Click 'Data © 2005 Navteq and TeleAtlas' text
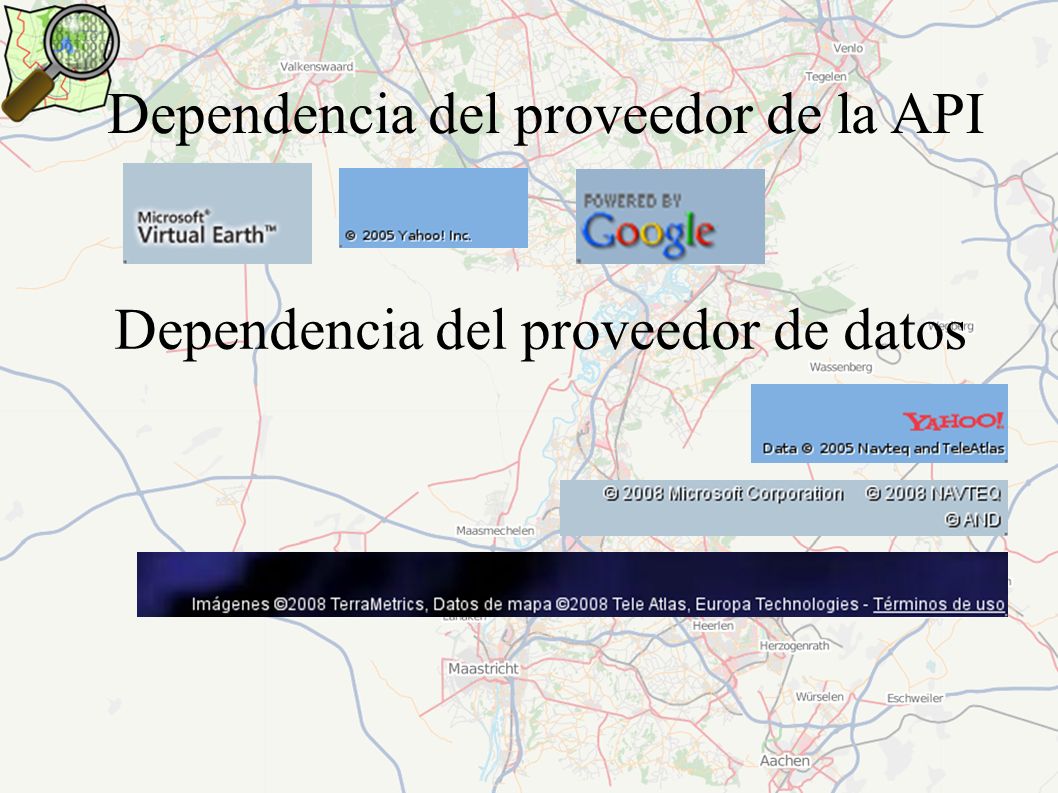The image size is (1058, 793). [x=883, y=448]
